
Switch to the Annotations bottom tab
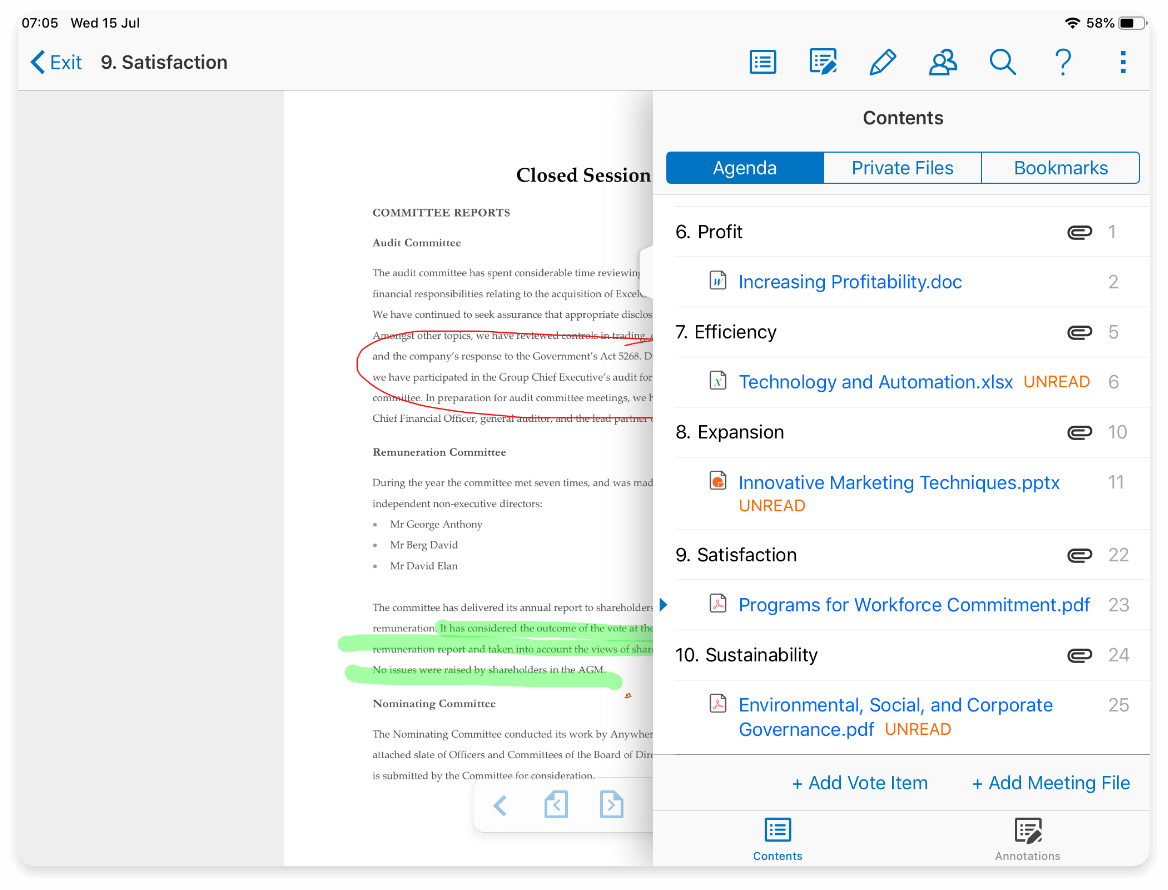click(x=1027, y=839)
